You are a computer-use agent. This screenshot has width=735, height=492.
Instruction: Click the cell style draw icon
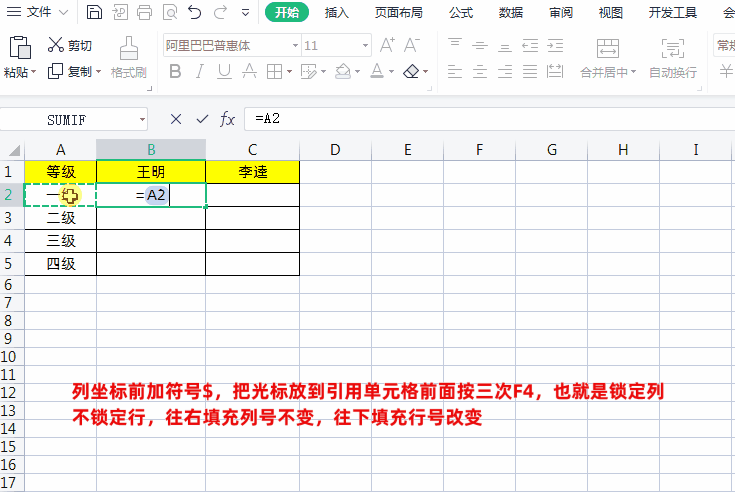tap(308, 72)
